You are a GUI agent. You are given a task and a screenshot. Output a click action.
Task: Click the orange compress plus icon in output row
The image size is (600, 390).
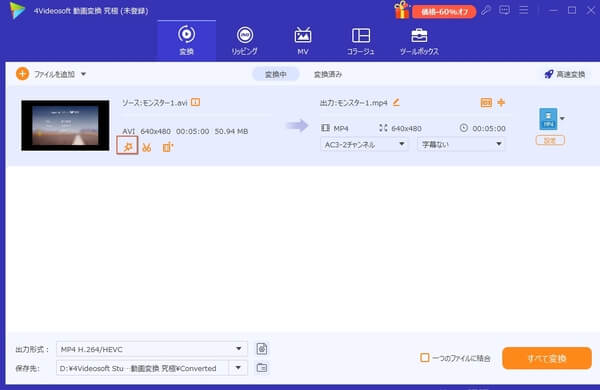[501, 102]
